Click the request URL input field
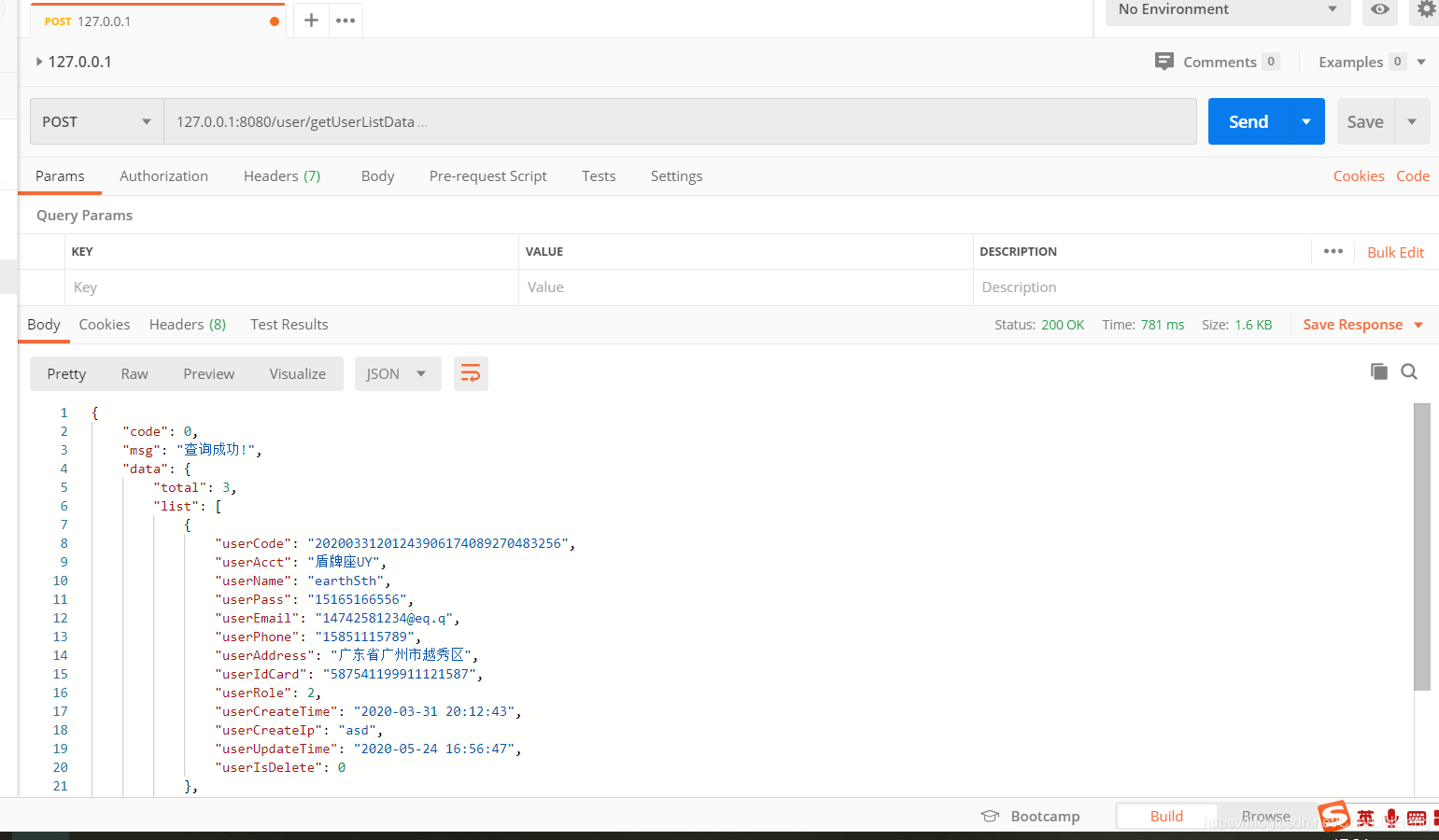The image size is (1439, 840). [x=680, y=121]
